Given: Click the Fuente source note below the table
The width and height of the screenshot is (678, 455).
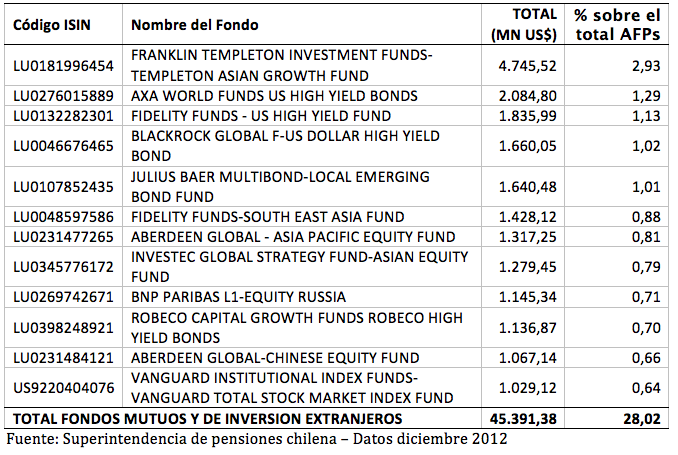Looking at the screenshot, I should click(x=258, y=439).
